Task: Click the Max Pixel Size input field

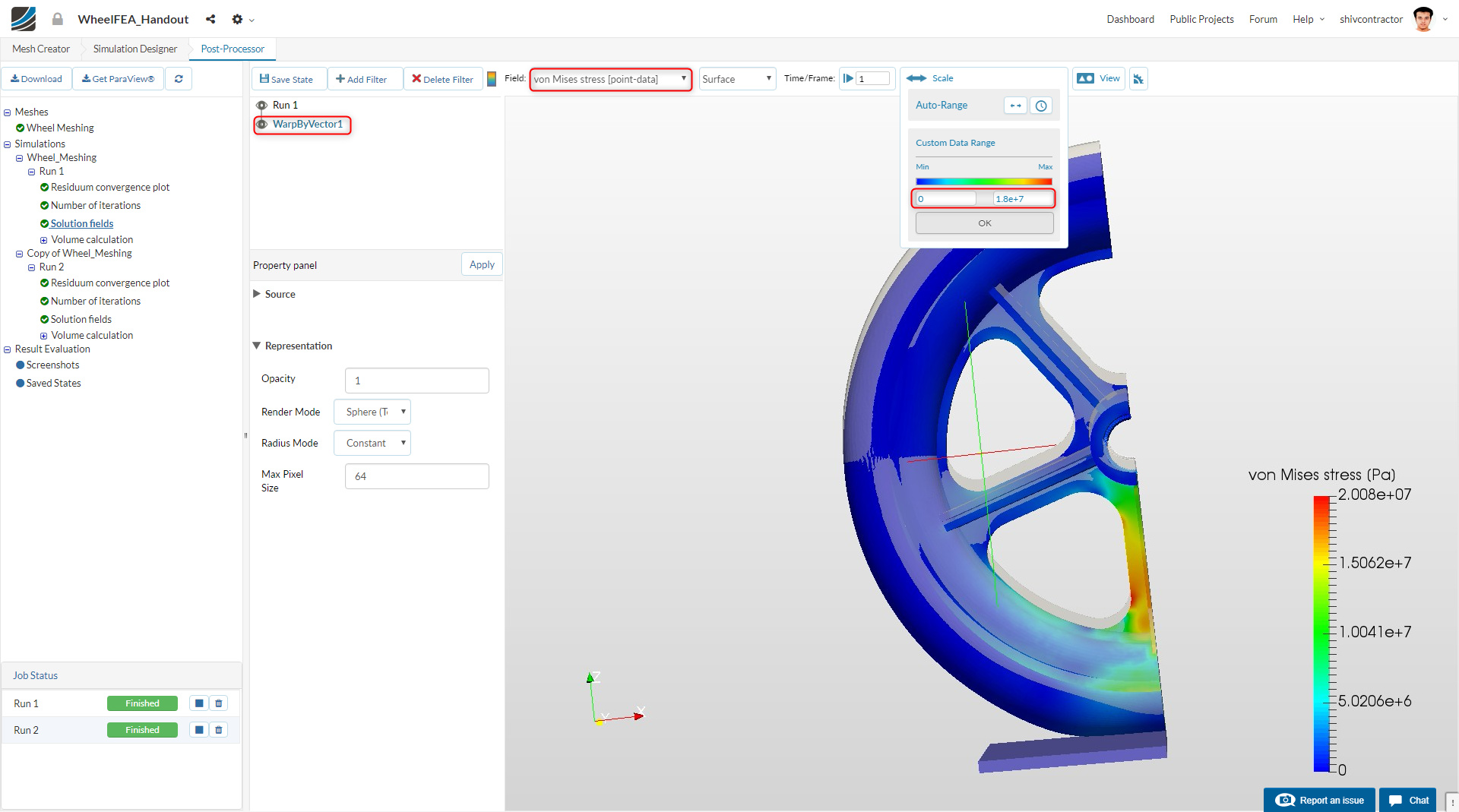Action: [417, 476]
